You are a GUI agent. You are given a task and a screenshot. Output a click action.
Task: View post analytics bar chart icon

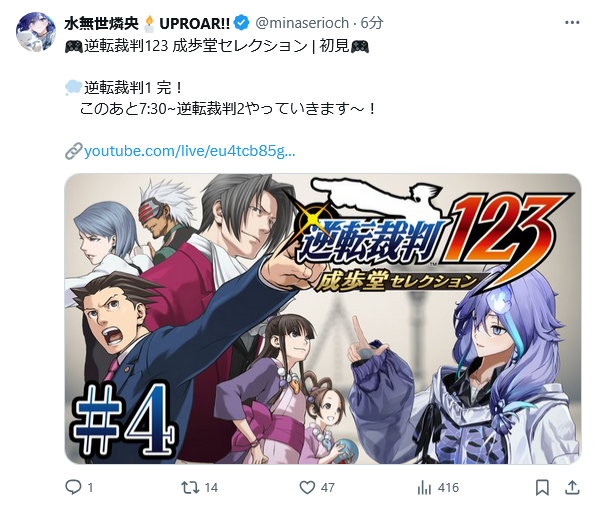coord(424,488)
